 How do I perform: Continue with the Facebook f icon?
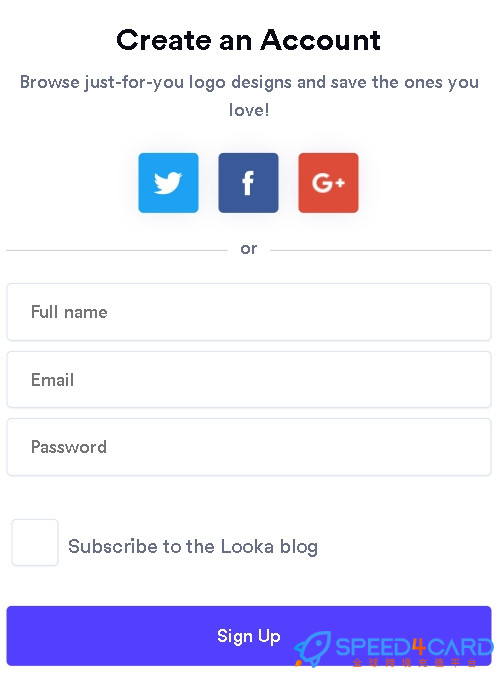point(248,183)
